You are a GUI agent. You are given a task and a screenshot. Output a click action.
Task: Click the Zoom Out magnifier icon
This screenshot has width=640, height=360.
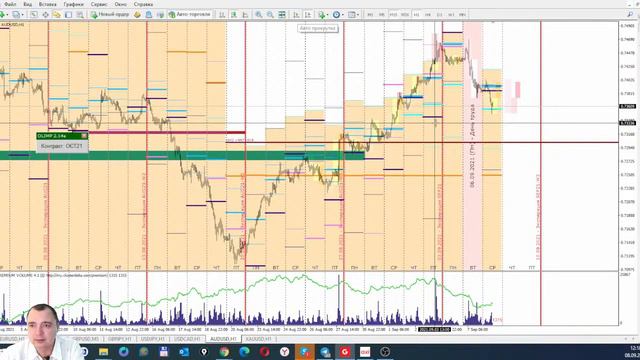[270, 15]
